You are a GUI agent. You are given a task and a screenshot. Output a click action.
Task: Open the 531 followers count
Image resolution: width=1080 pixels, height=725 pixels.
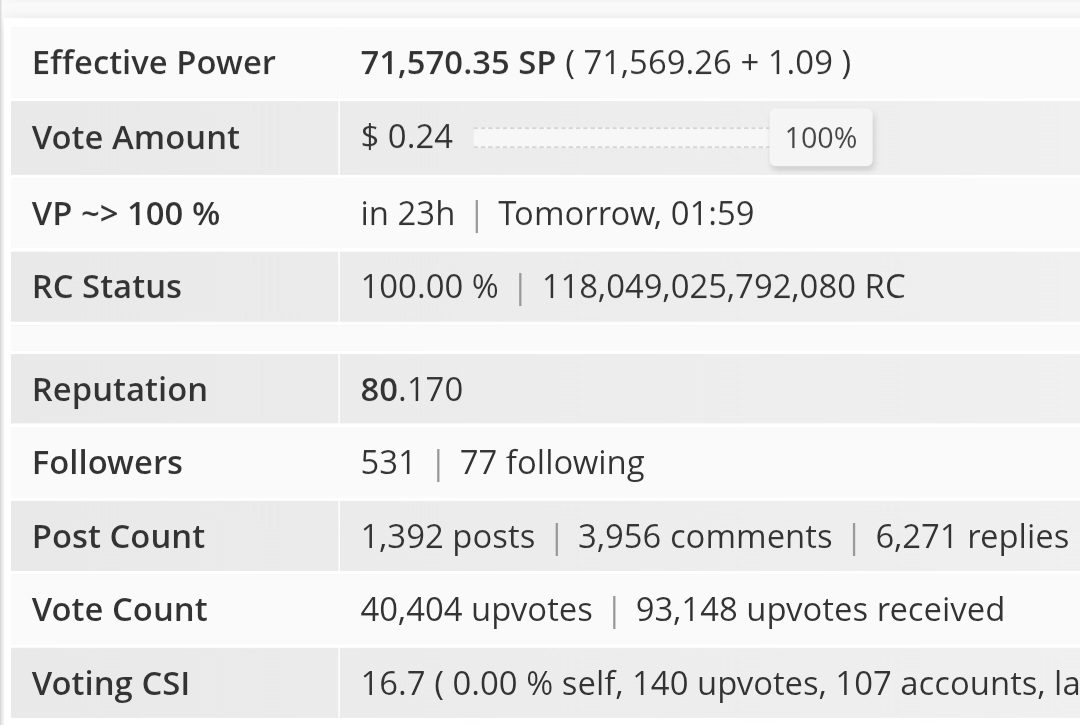[x=388, y=463]
